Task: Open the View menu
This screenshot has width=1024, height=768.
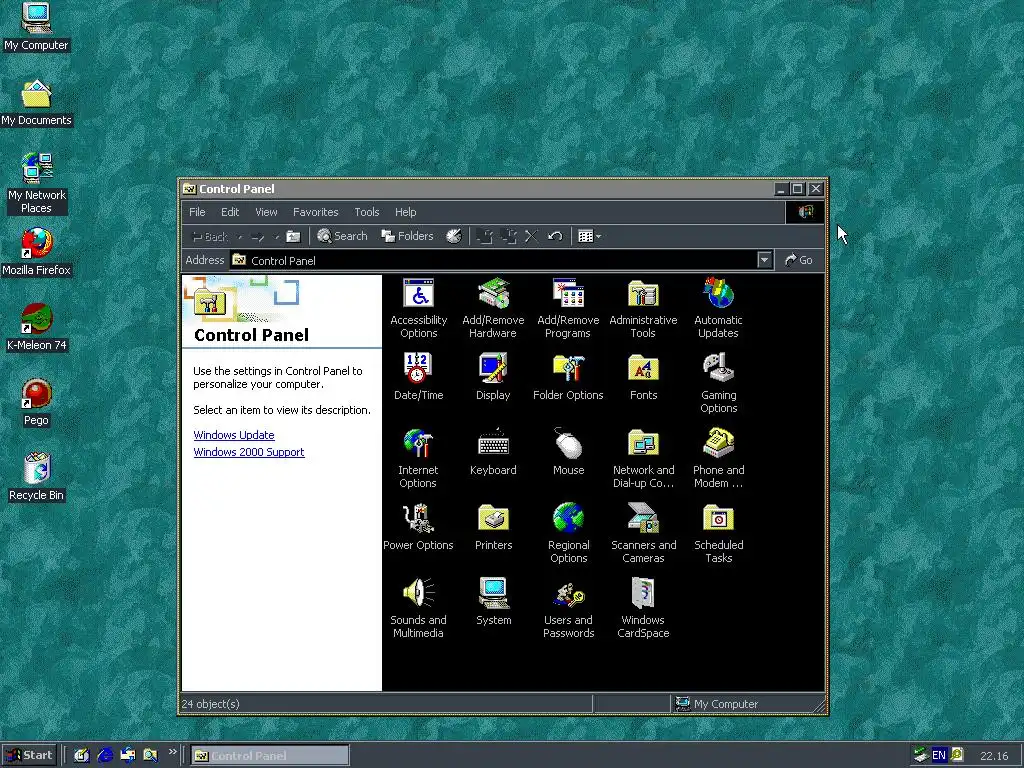Action: (x=266, y=212)
